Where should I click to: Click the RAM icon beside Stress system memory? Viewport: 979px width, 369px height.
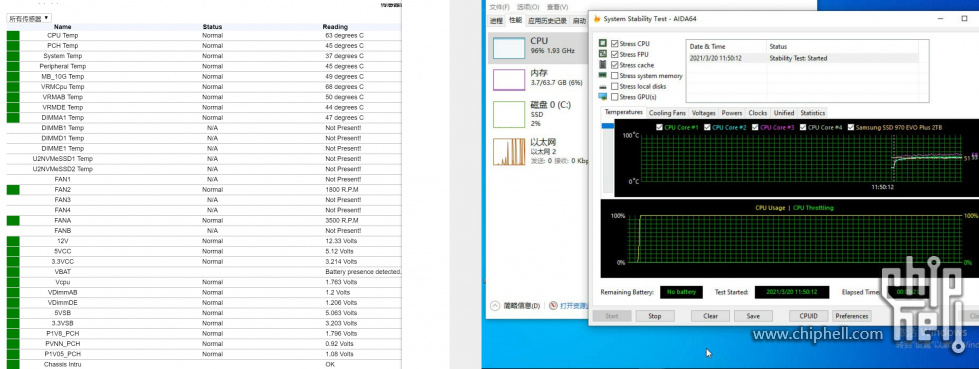click(603, 76)
